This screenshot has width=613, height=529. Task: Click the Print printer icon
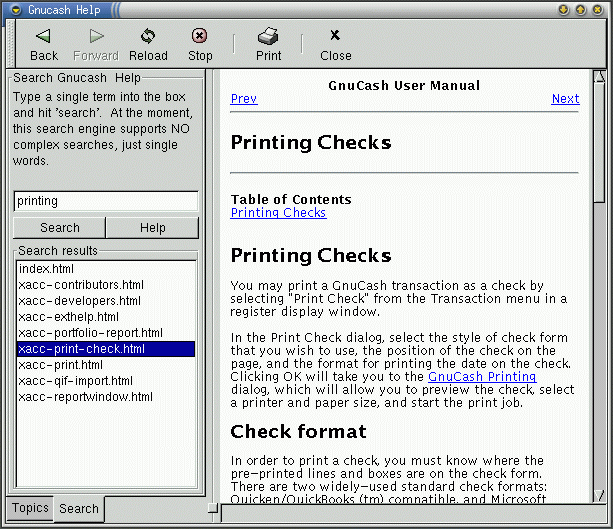[x=268, y=37]
